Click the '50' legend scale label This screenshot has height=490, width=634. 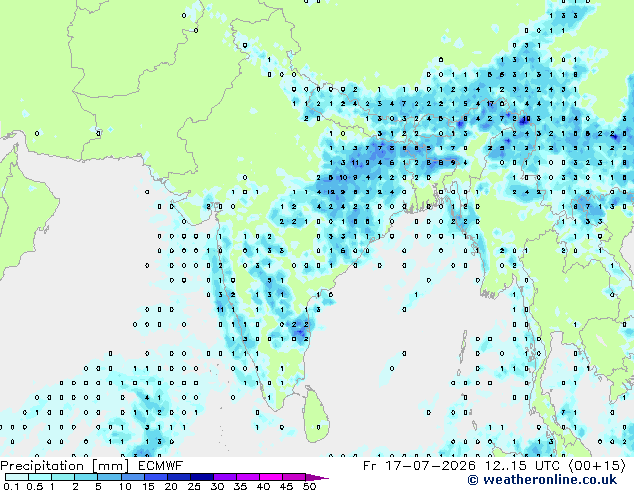pos(309,486)
